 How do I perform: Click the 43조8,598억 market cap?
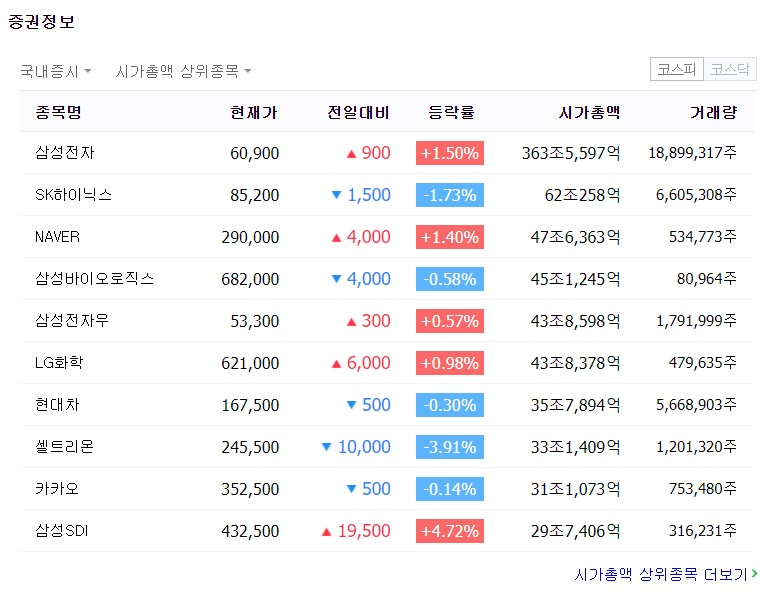(576, 321)
